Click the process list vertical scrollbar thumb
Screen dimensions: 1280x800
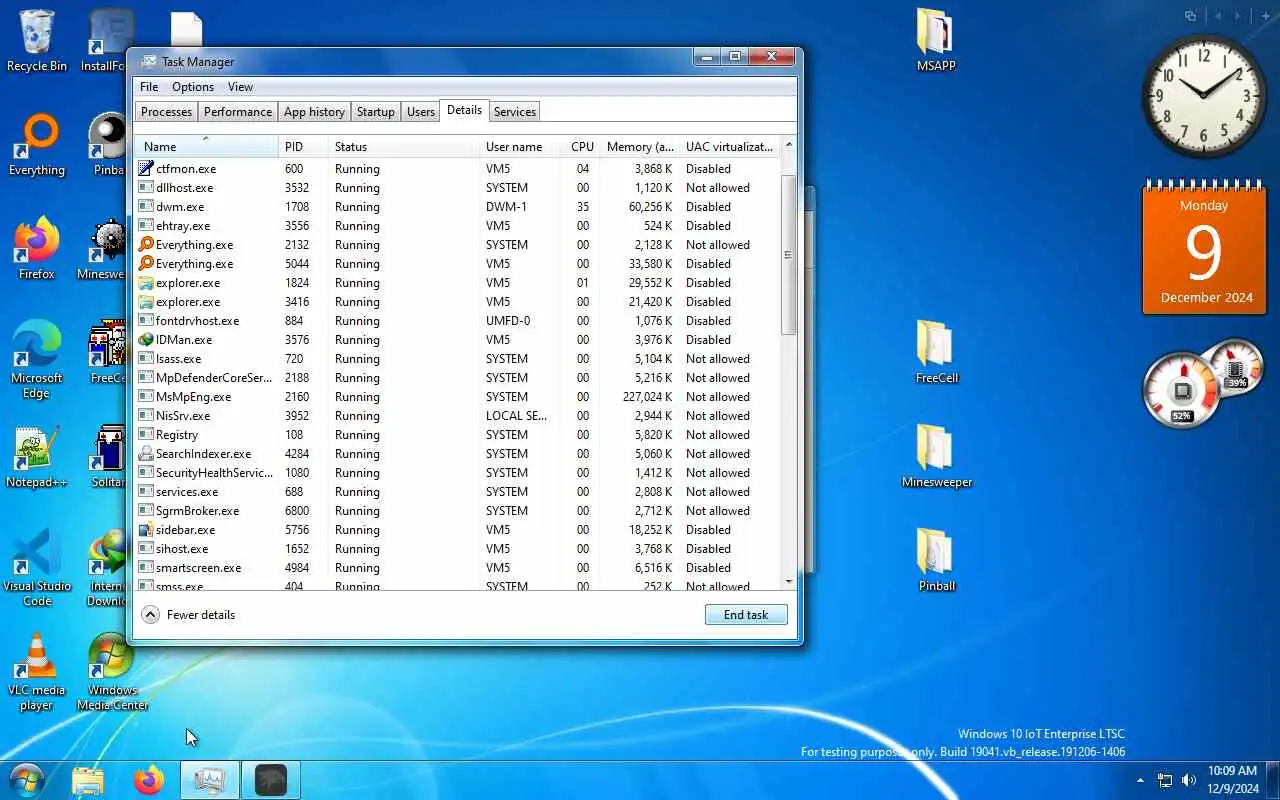click(788, 254)
